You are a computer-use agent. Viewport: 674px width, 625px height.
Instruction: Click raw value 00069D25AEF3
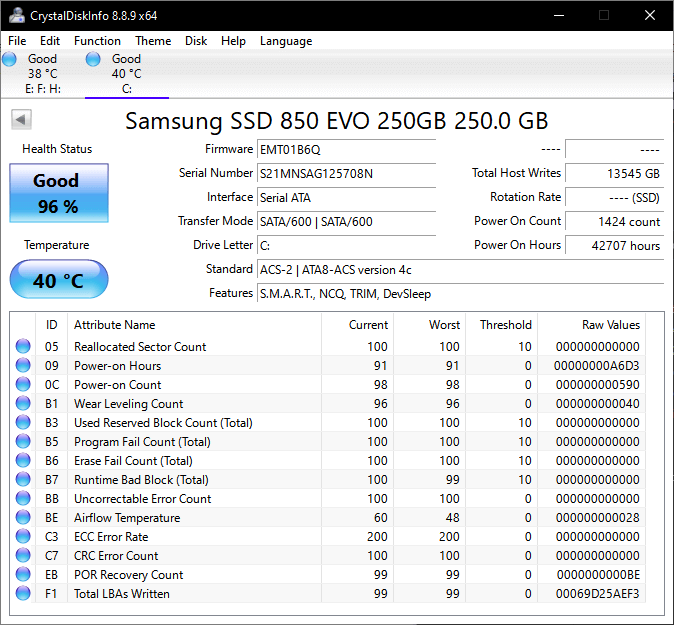[x=597, y=594]
